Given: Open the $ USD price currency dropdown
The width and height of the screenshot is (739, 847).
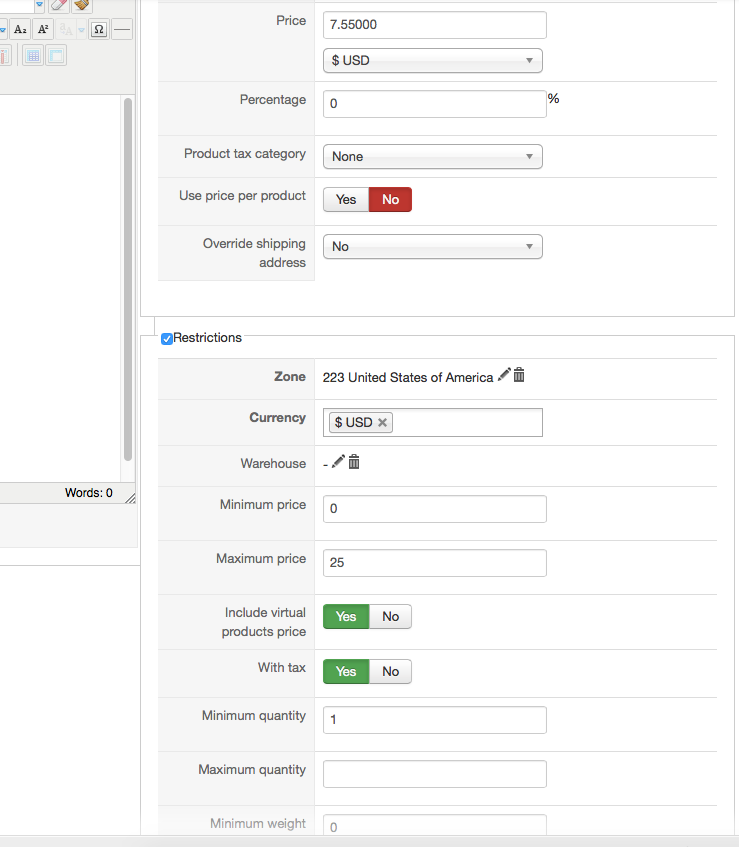Looking at the screenshot, I should (432, 61).
